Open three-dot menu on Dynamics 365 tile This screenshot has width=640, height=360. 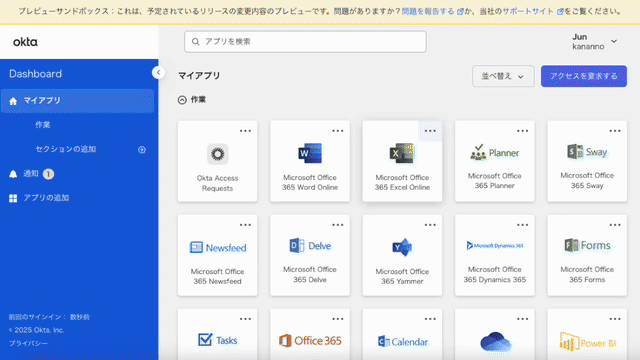pyautogui.click(x=522, y=225)
